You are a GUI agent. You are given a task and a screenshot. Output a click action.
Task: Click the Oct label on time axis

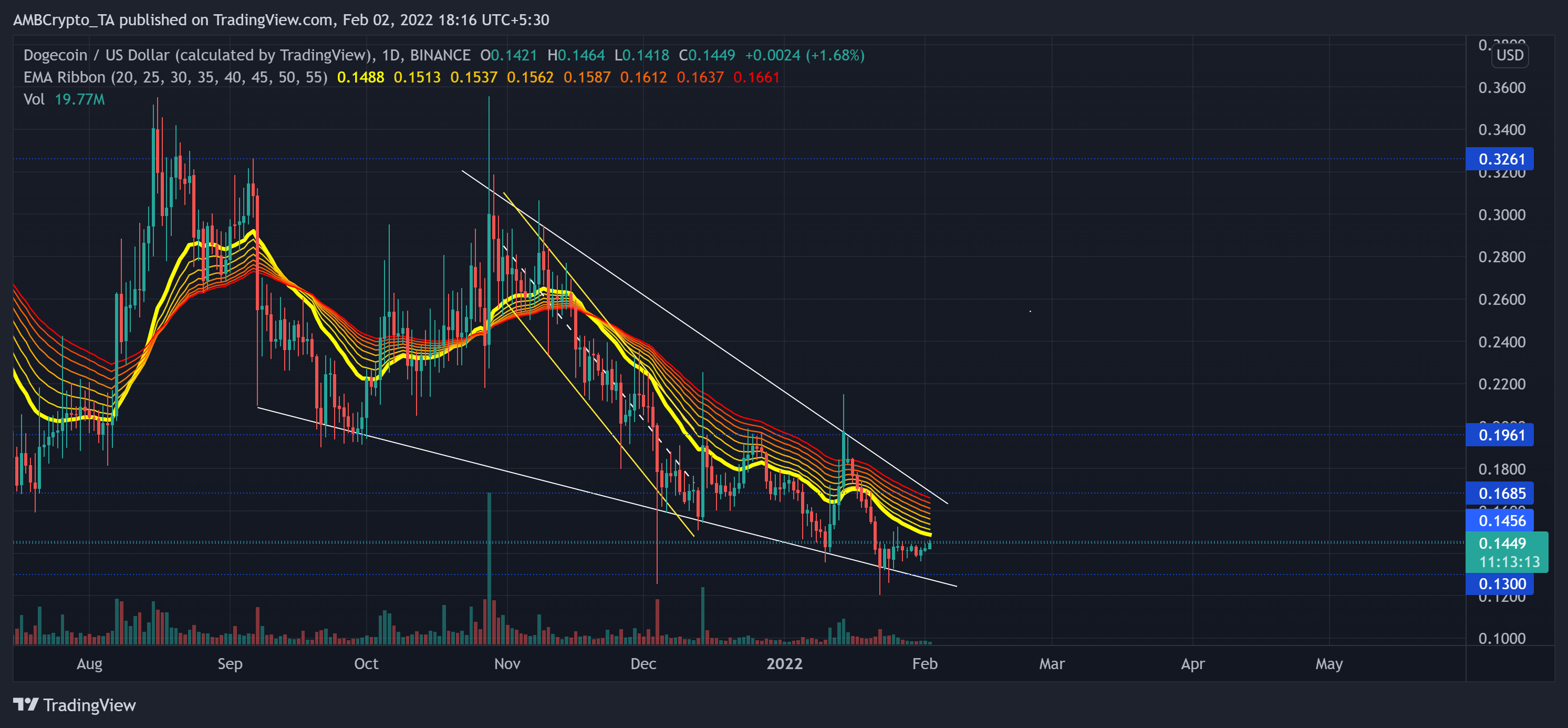click(367, 664)
